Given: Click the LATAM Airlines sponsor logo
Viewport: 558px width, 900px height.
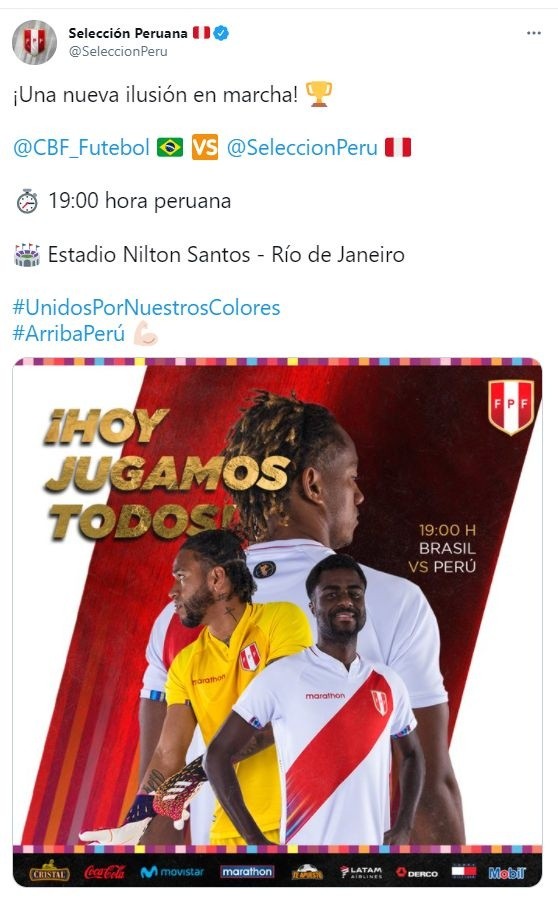Looking at the screenshot, I should point(361,872).
